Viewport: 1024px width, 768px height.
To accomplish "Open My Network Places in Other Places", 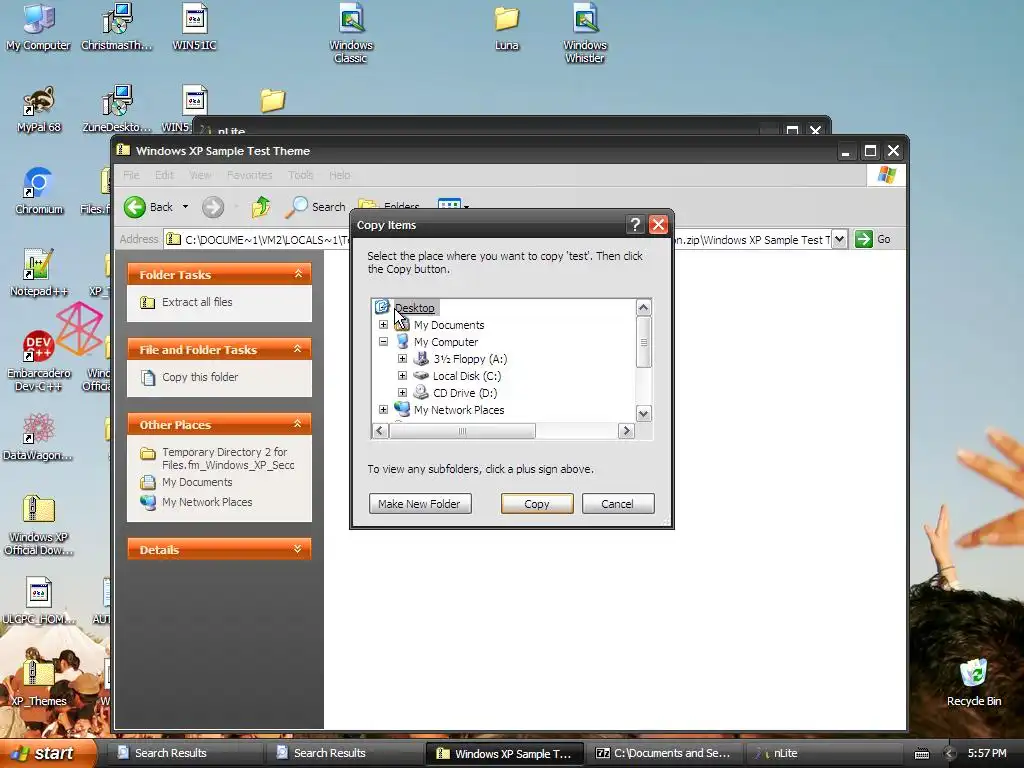I will click(x=206, y=502).
